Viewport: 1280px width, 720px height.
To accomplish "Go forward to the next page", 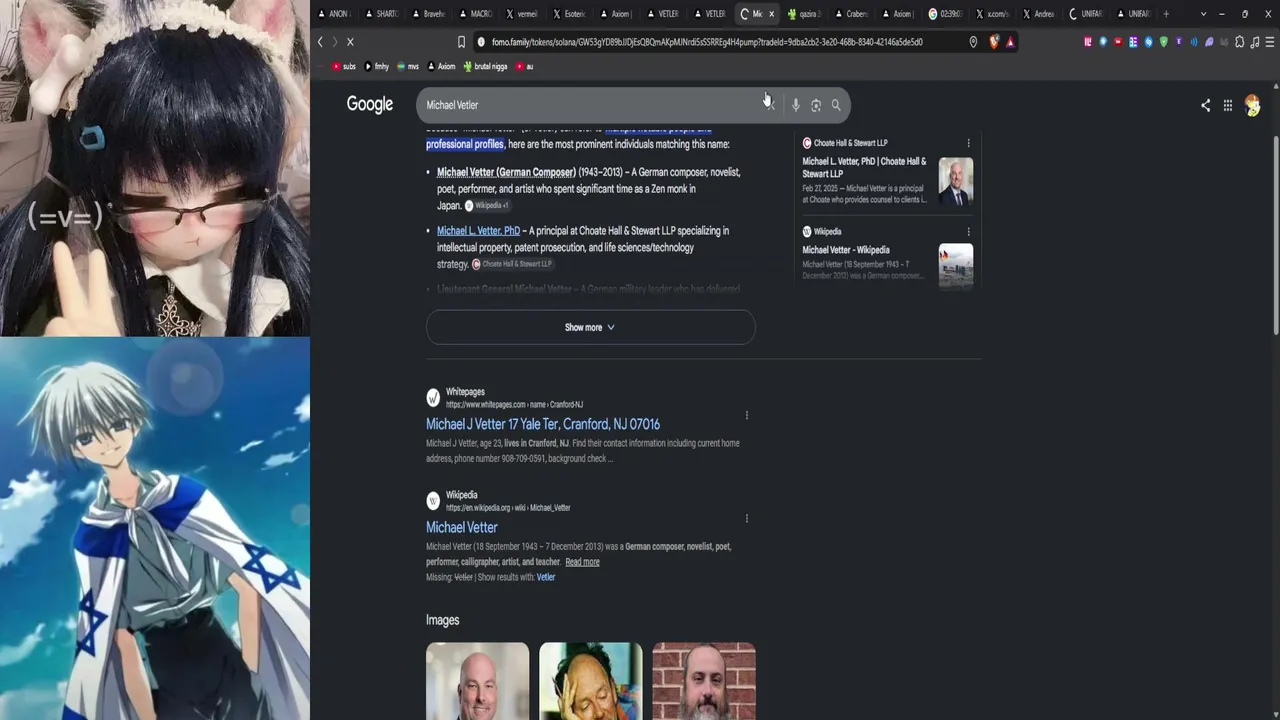I will pyautogui.click(x=335, y=42).
